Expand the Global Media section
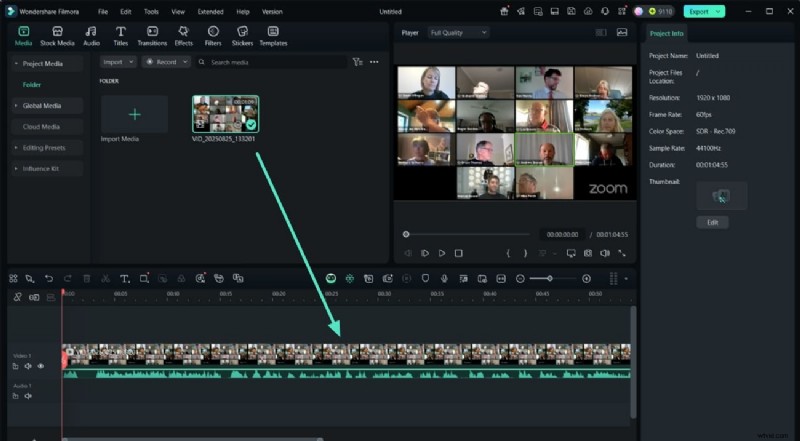Image resolution: width=800 pixels, height=441 pixels. click(x=42, y=105)
